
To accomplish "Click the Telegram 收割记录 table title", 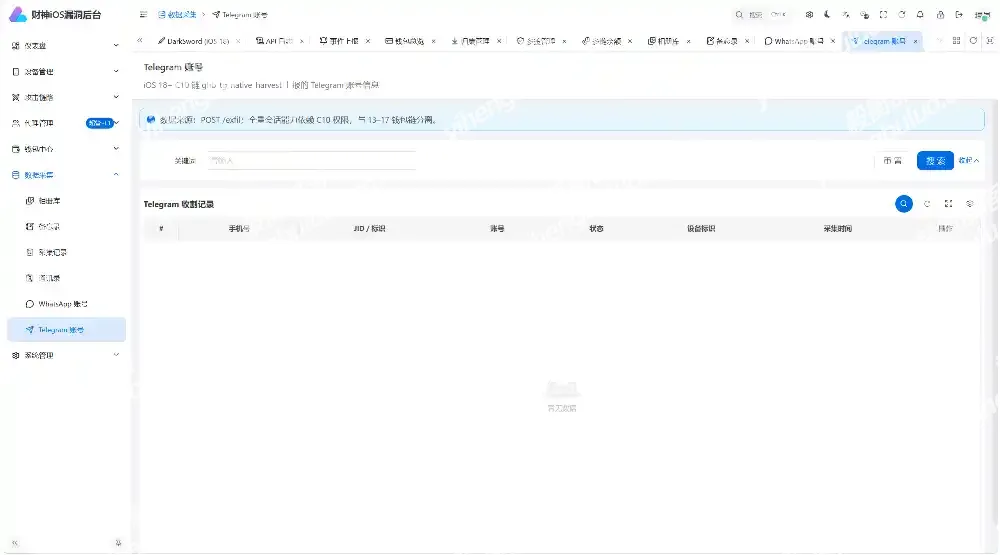I will 179,204.
